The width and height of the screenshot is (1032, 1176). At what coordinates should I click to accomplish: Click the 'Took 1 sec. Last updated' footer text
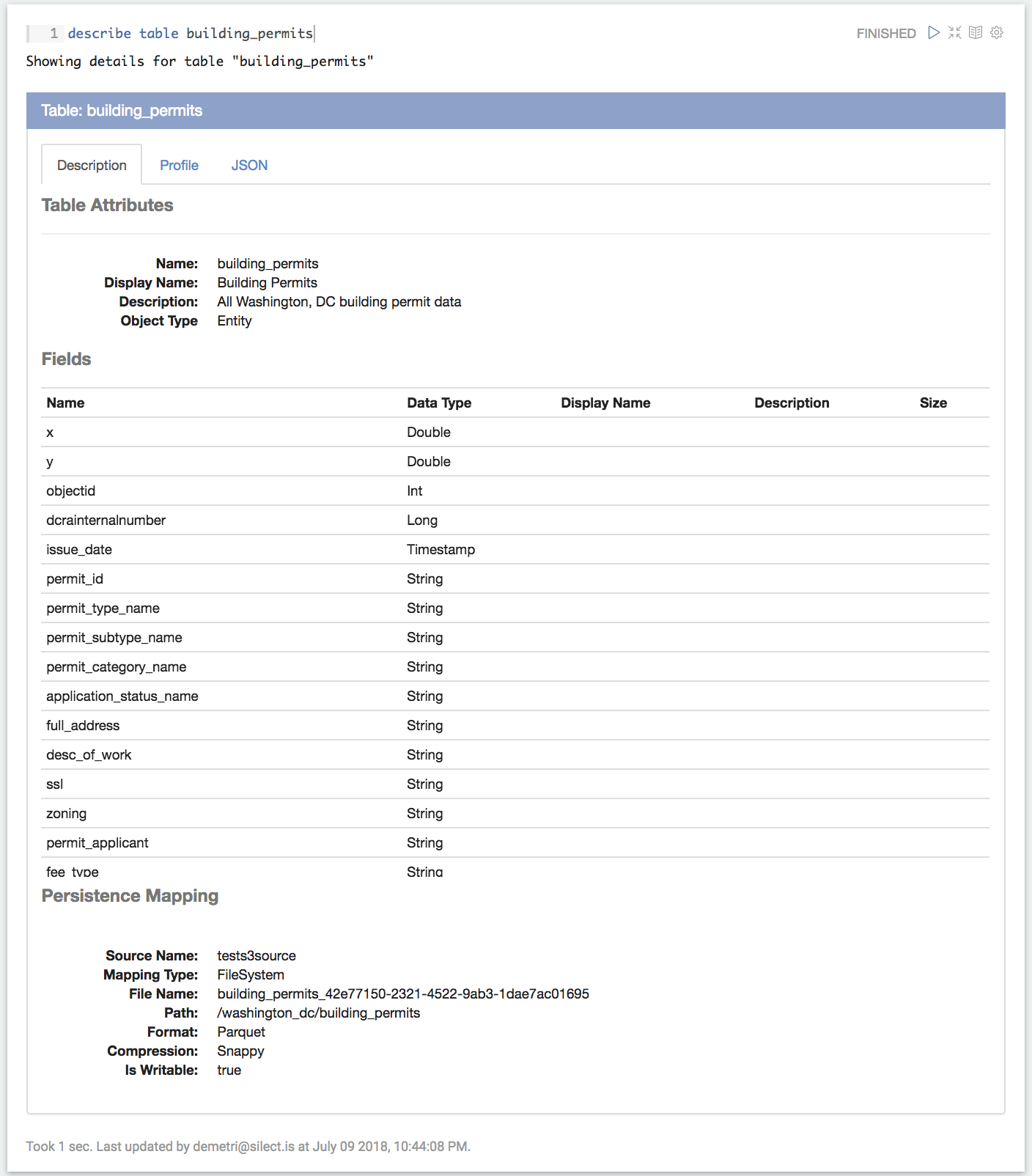coord(248,1146)
